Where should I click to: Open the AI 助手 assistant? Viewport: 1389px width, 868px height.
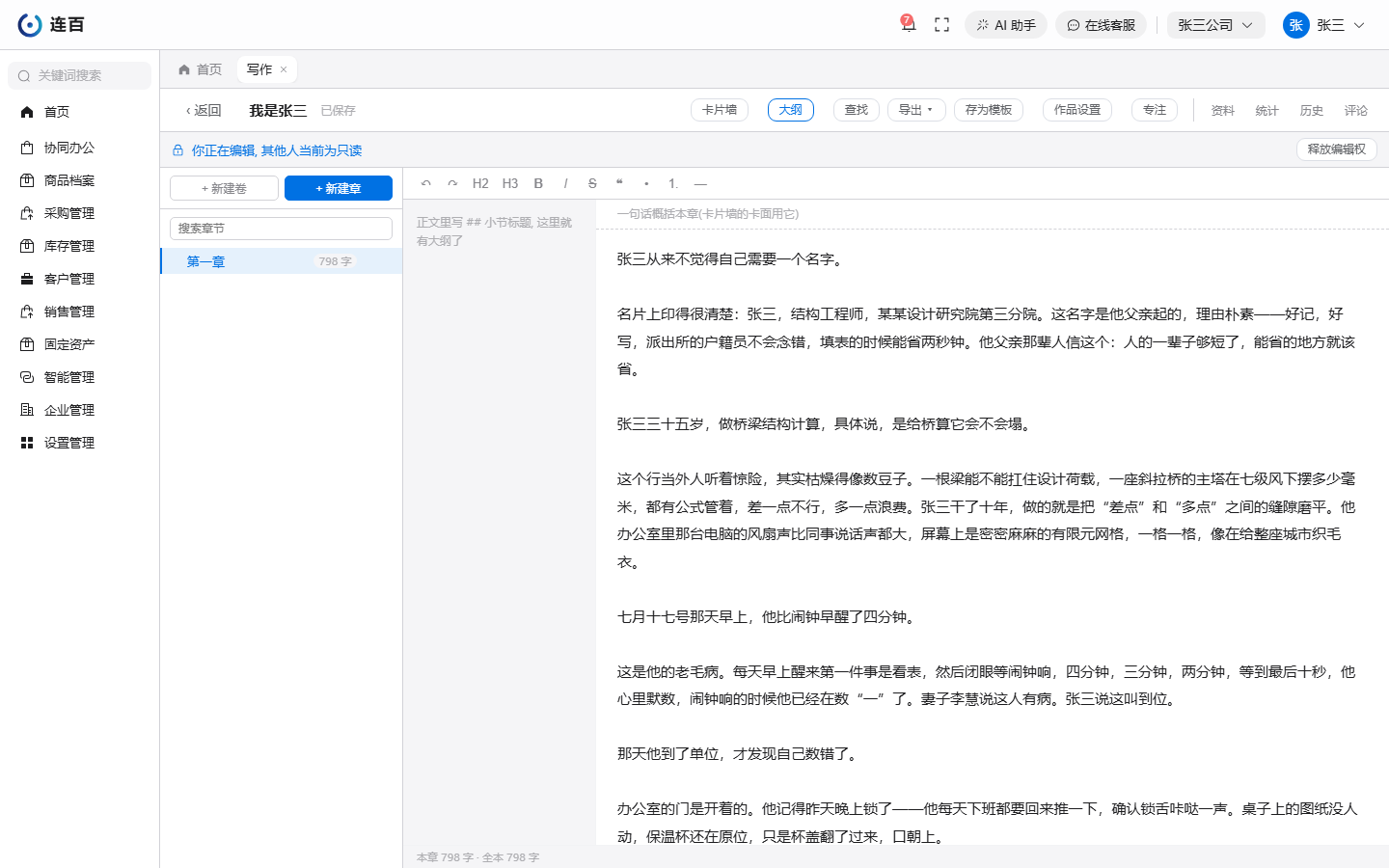point(1006,25)
